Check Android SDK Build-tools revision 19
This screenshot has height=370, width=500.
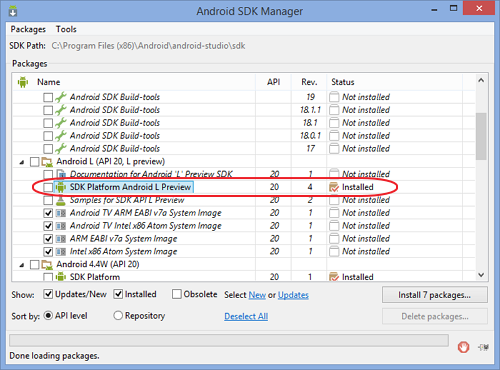[x=48, y=97]
